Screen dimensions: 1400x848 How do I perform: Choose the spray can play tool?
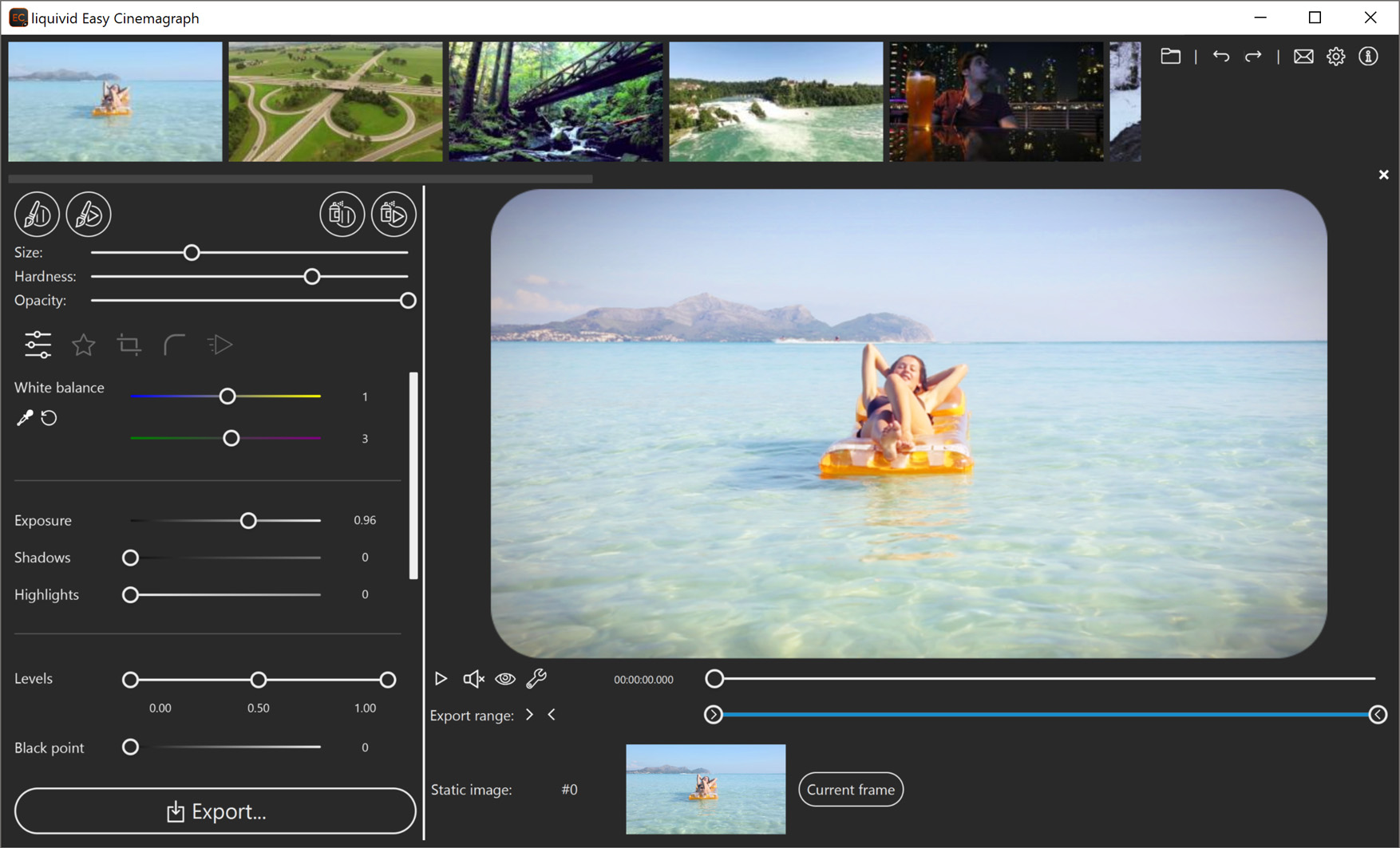tap(394, 214)
